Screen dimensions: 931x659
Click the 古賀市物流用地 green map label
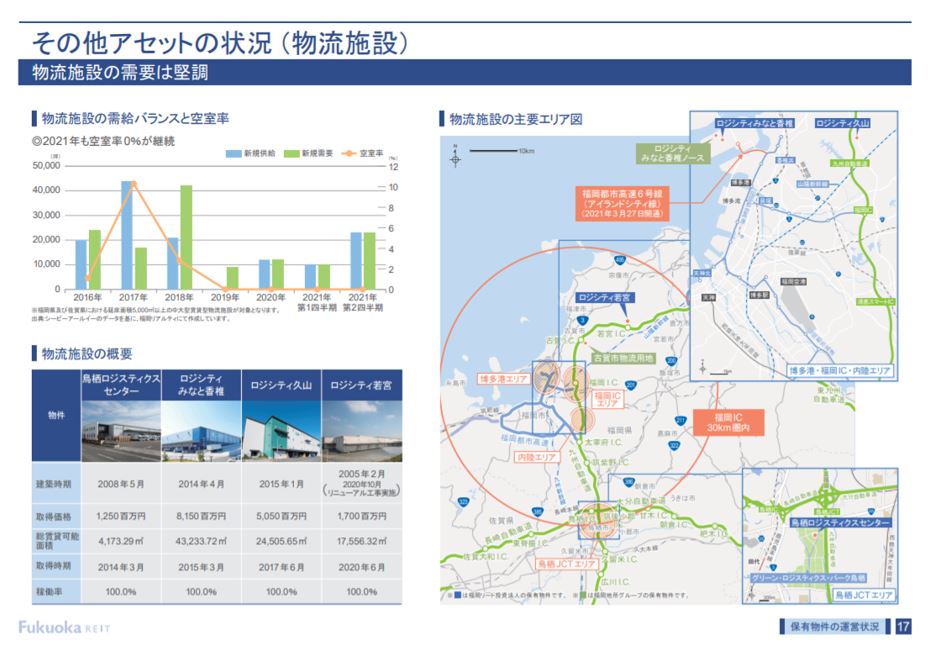click(623, 356)
